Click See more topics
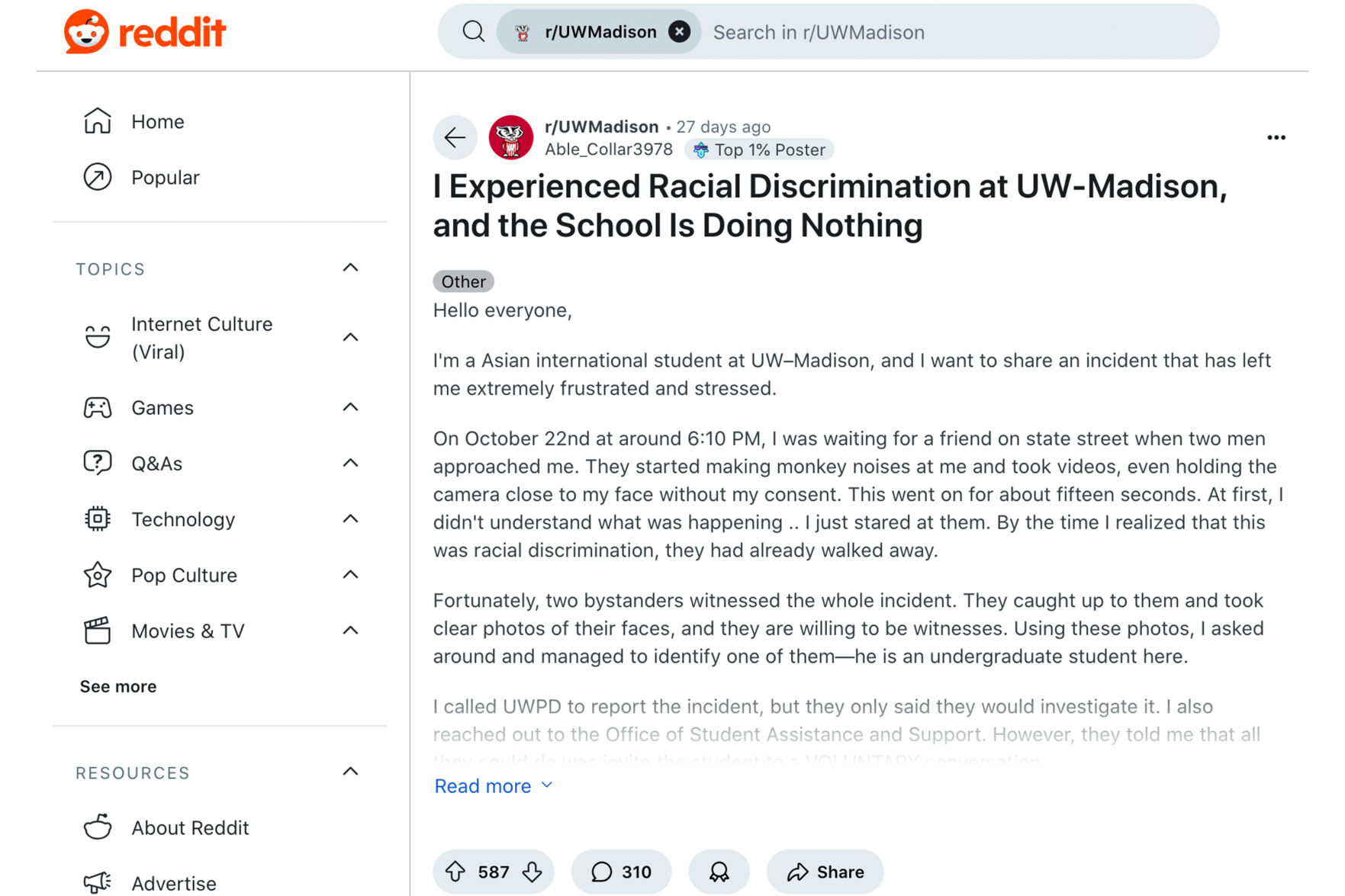Image resolution: width=1345 pixels, height=896 pixels. coord(118,686)
